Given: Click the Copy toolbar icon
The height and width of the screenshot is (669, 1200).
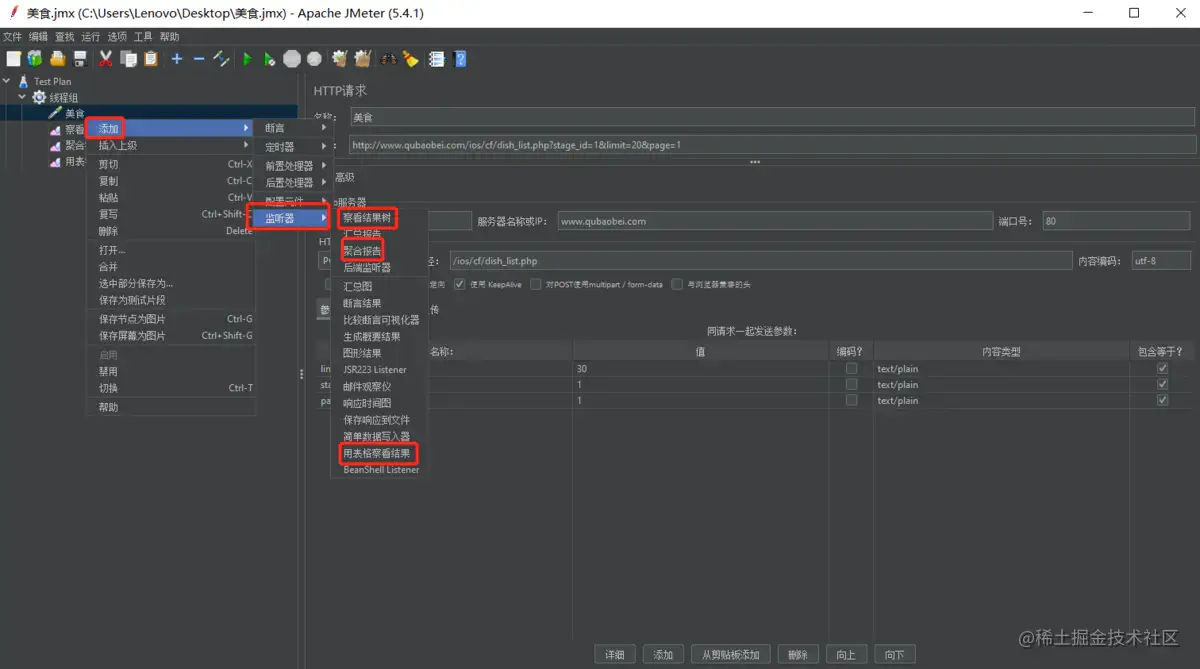Looking at the screenshot, I should (129, 59).
